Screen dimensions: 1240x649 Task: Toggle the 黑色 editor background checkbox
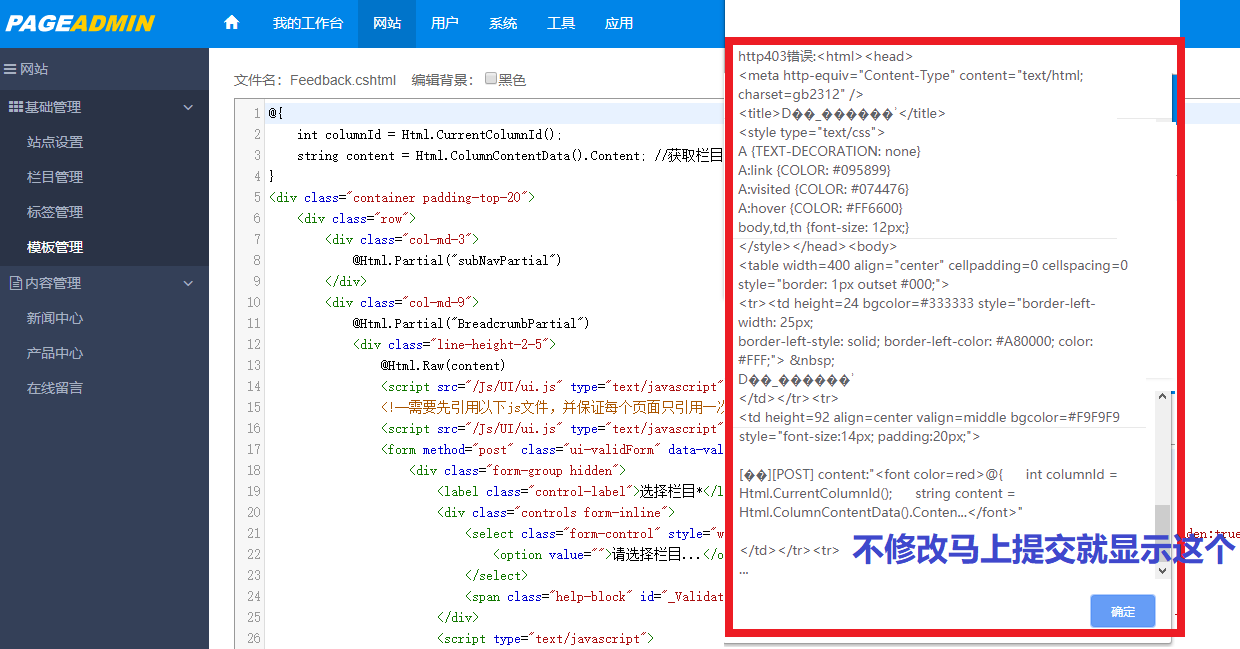(491, 79)
